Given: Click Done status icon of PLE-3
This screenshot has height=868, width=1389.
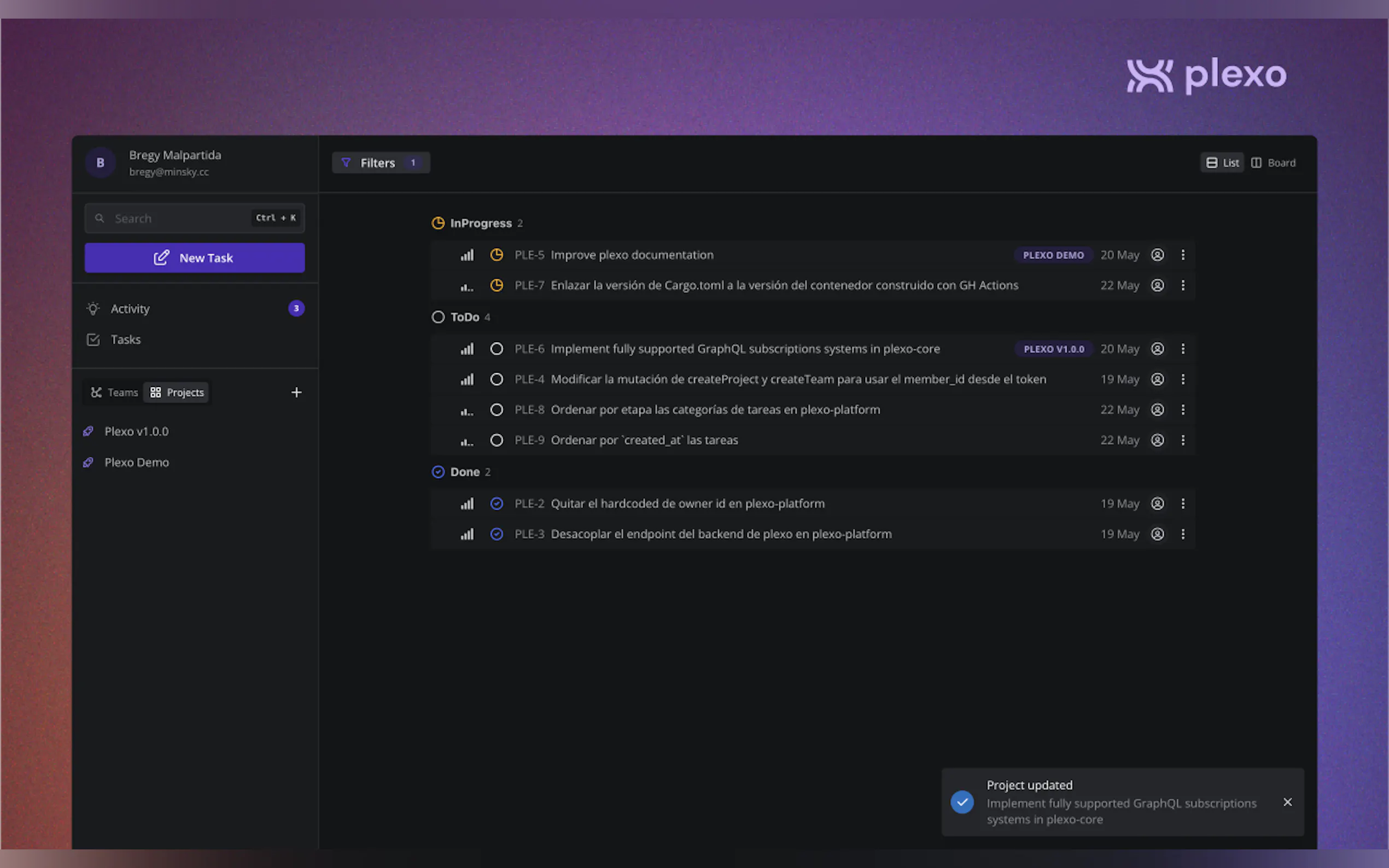Looking at the screenshot, I should (x=497, y=534).
